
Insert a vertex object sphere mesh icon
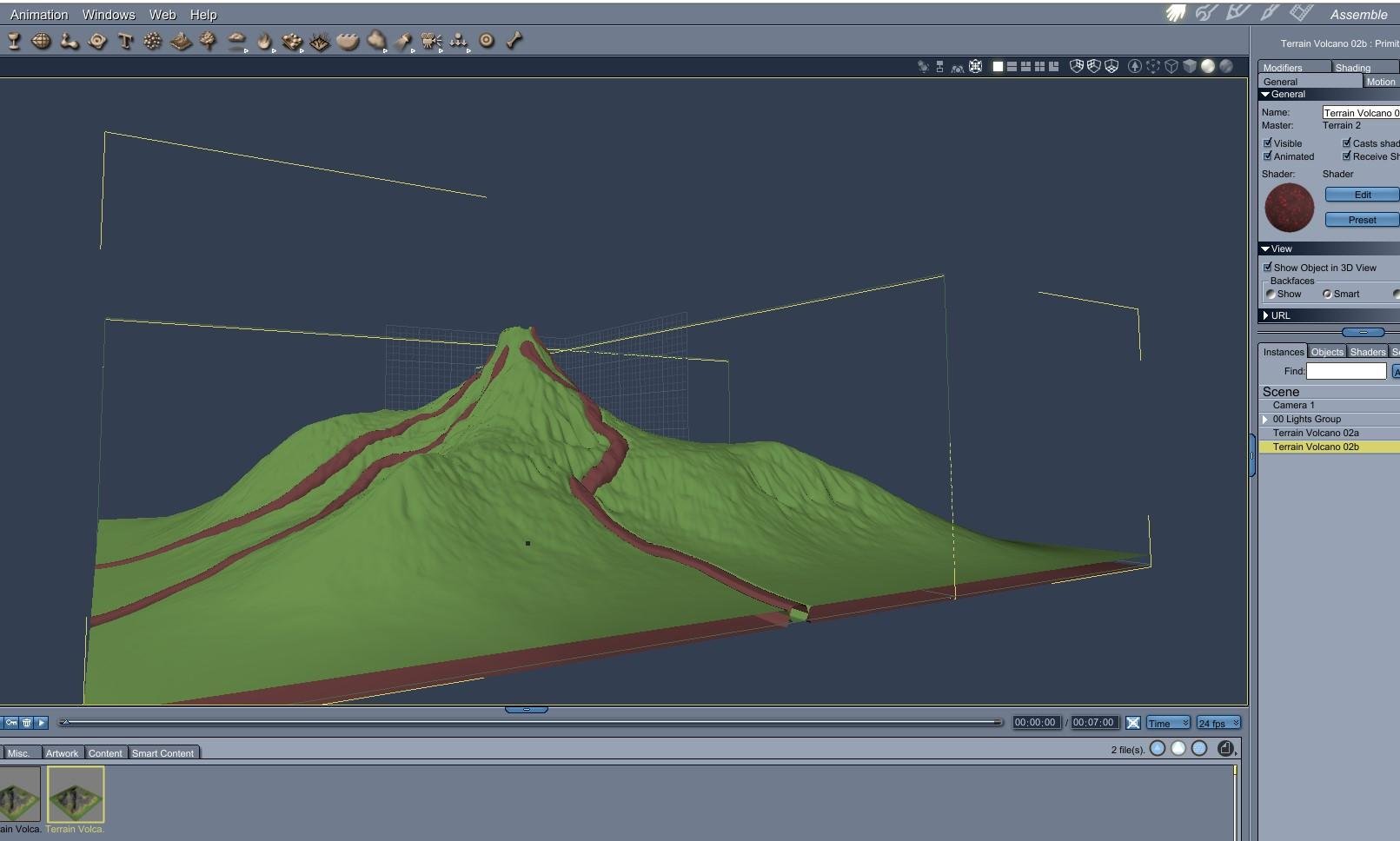(x=42, y=41)
